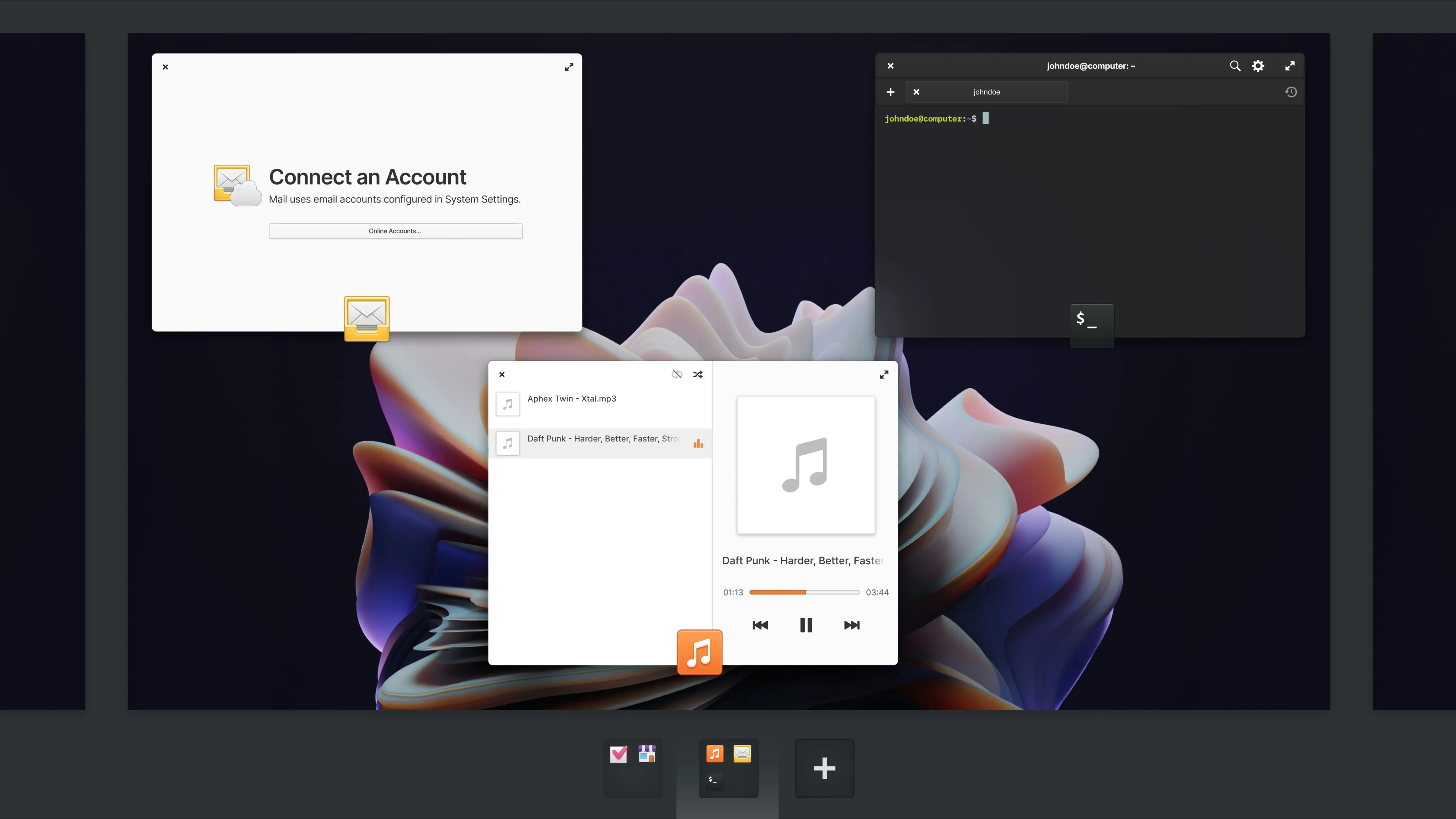Click the orange Music app icon badge

(699, 652)
